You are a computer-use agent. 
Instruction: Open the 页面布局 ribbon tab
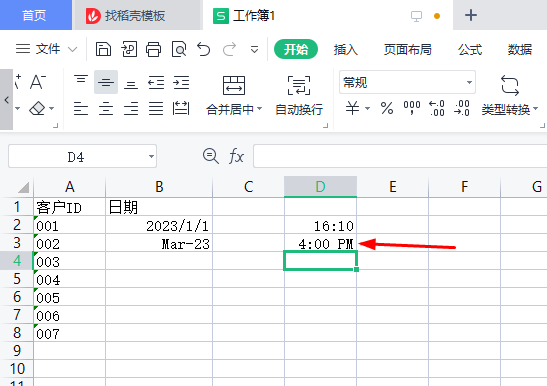(407, 50)
